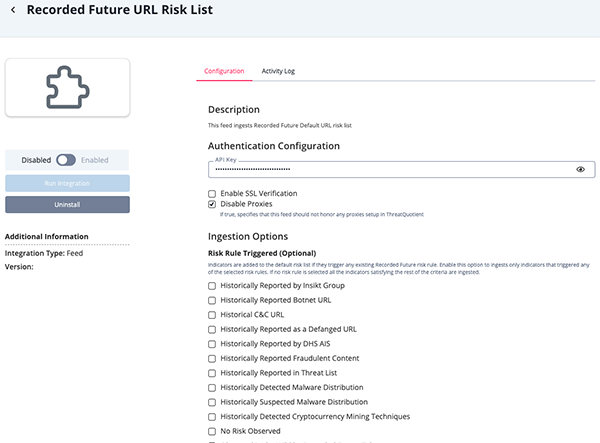This screenshot has height=443, width=600.
Task: Check Historically Detected Malware Distribution
Action: tap(212, 387)
